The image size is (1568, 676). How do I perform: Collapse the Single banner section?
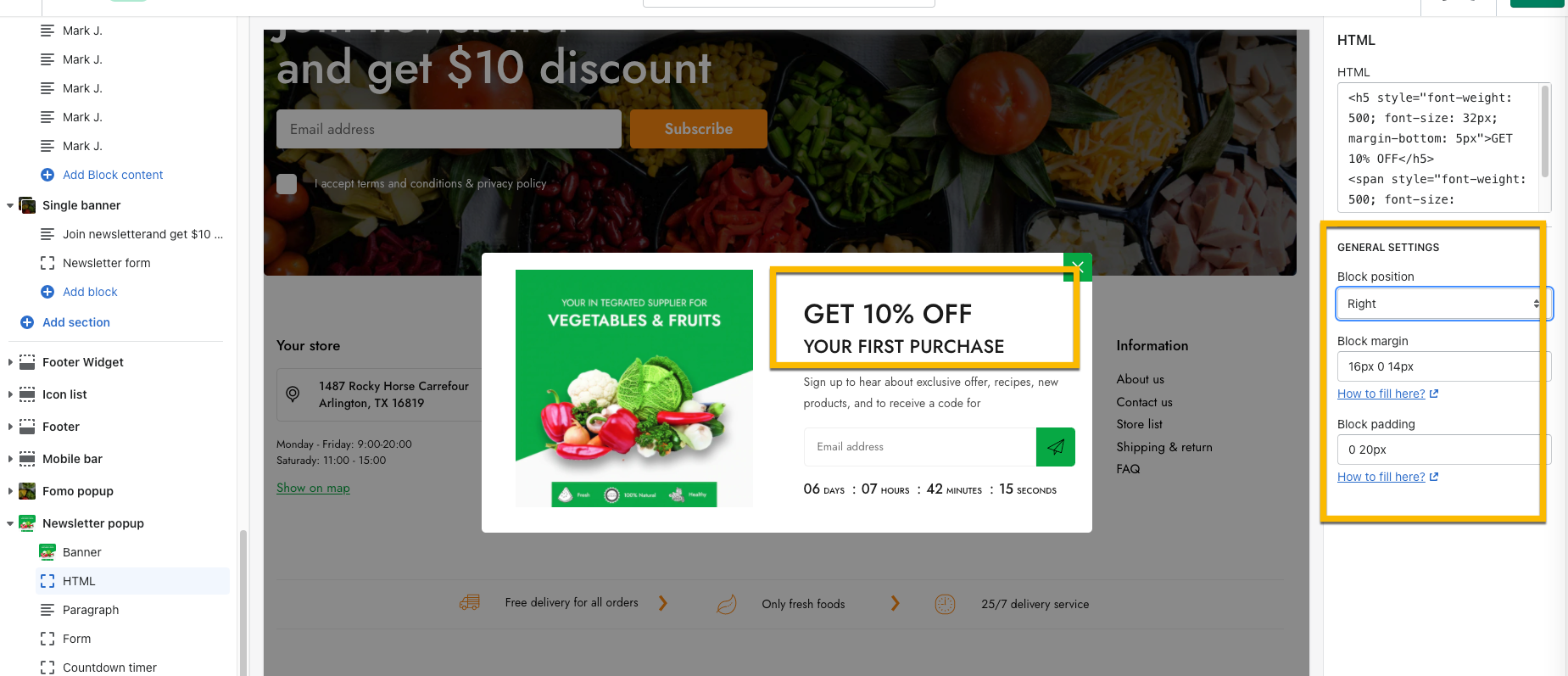point(10,205)
